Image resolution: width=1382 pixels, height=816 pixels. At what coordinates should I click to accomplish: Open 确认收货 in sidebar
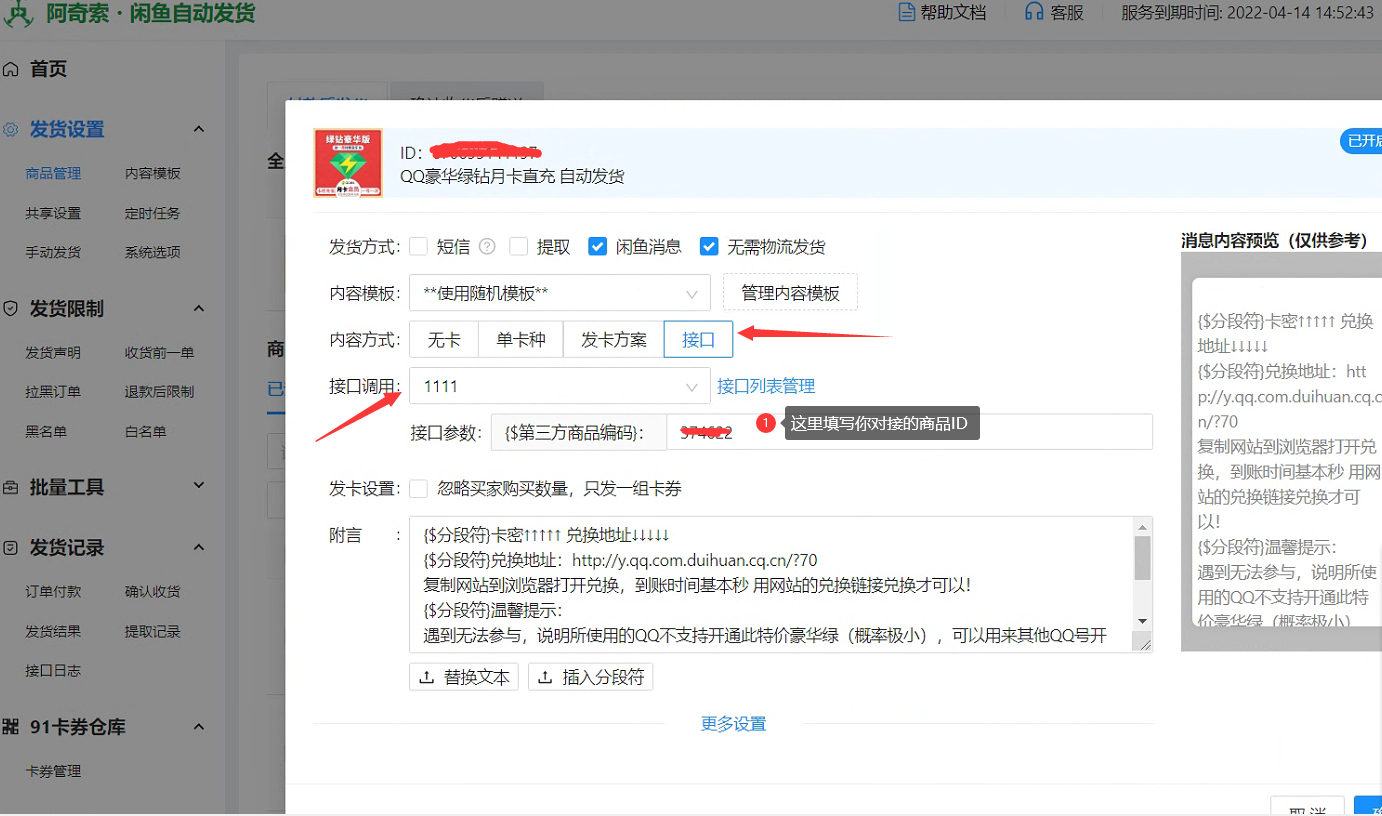point(153,591)
